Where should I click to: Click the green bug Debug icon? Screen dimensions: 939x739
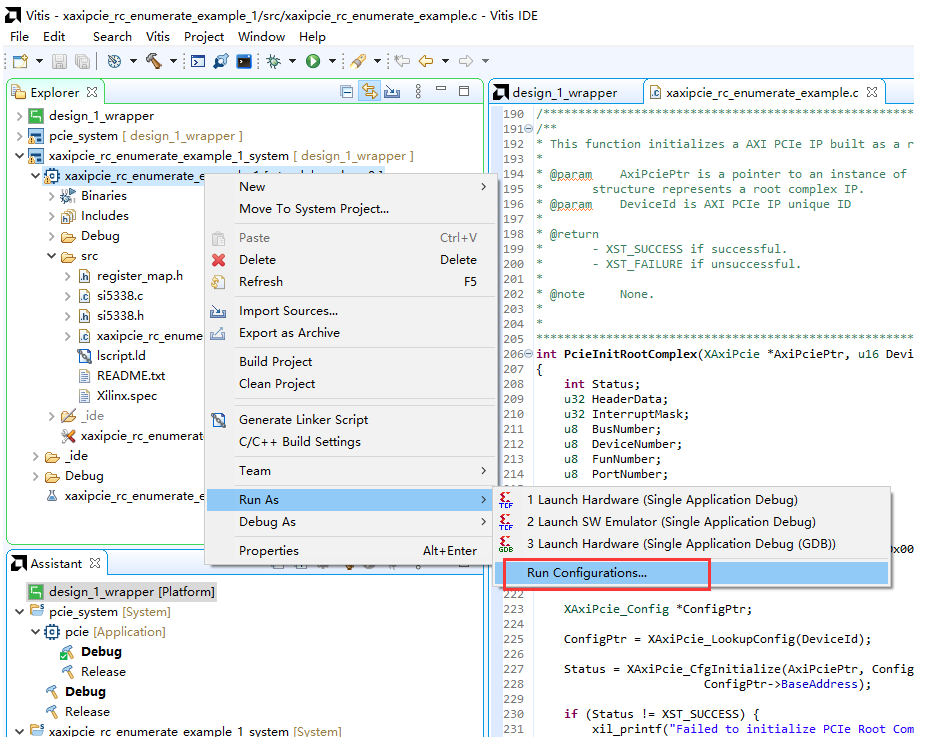(274, 61)
